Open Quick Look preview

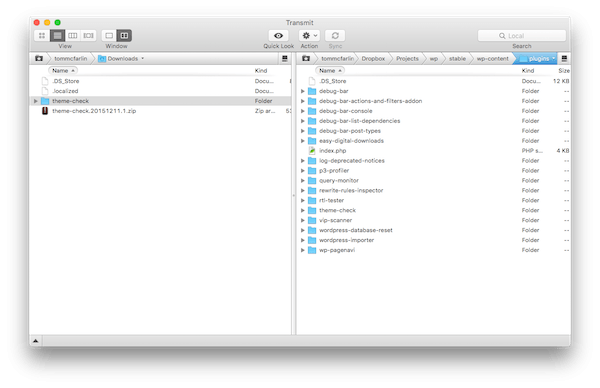coord(279,36)
